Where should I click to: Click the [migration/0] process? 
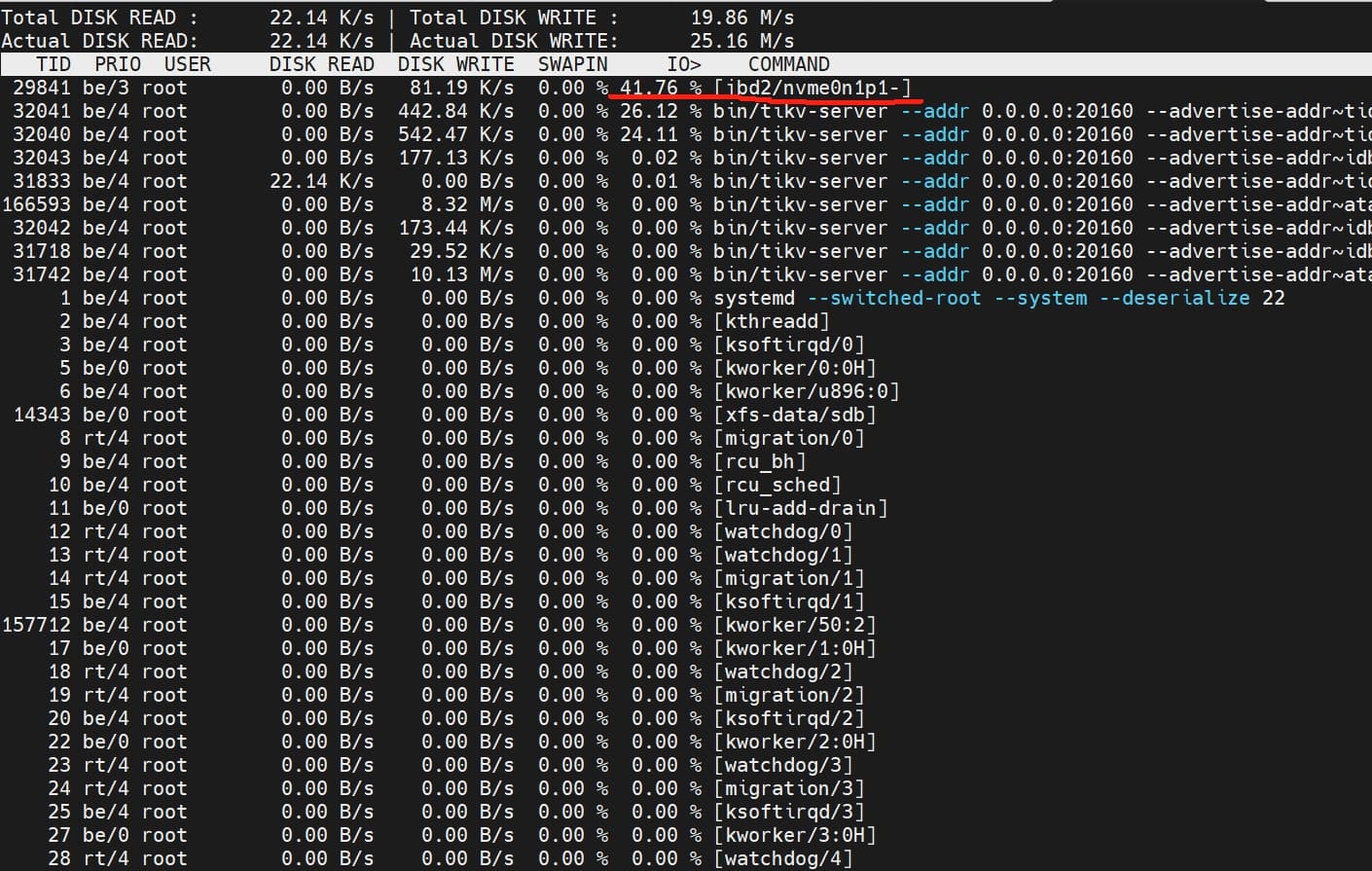point(789,438)
